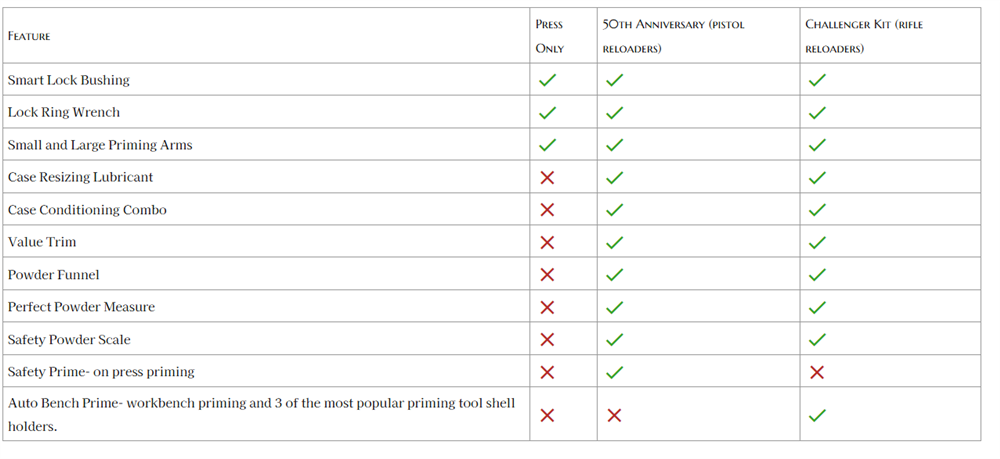The image size is (1000, 459).
Task: Select the Press Only column header
Action: [x=550, y=36]
